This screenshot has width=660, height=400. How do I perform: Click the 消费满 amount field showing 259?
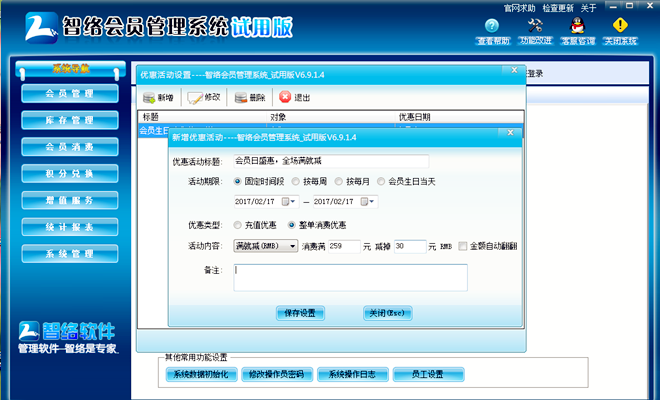[x=344, y=246]
